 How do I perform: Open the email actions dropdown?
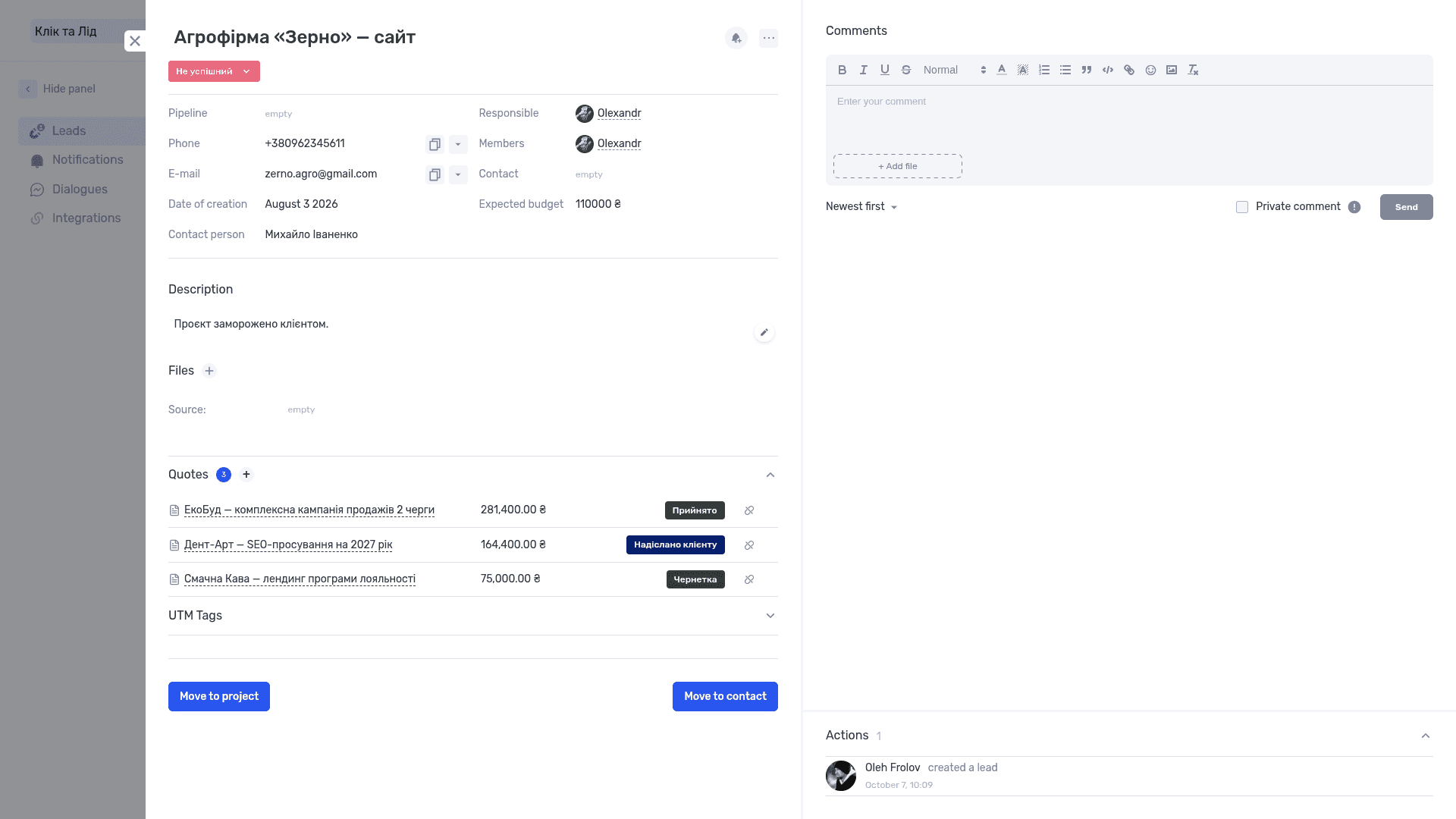[458, 174]
